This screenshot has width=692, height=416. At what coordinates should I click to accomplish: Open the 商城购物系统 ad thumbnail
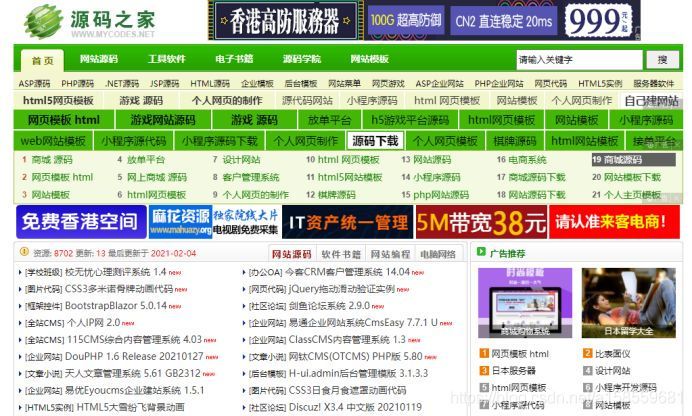[x=525, y=303]
